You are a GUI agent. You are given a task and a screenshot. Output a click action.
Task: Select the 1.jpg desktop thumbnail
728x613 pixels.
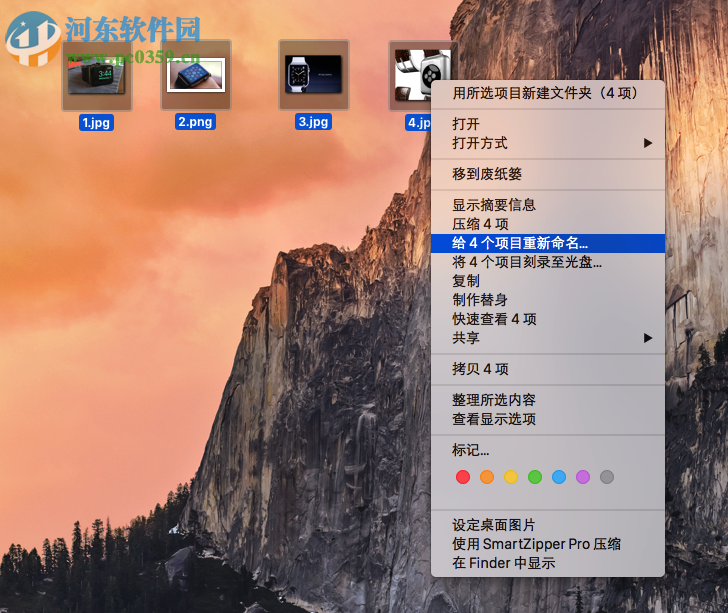click(x=97, y=76)
